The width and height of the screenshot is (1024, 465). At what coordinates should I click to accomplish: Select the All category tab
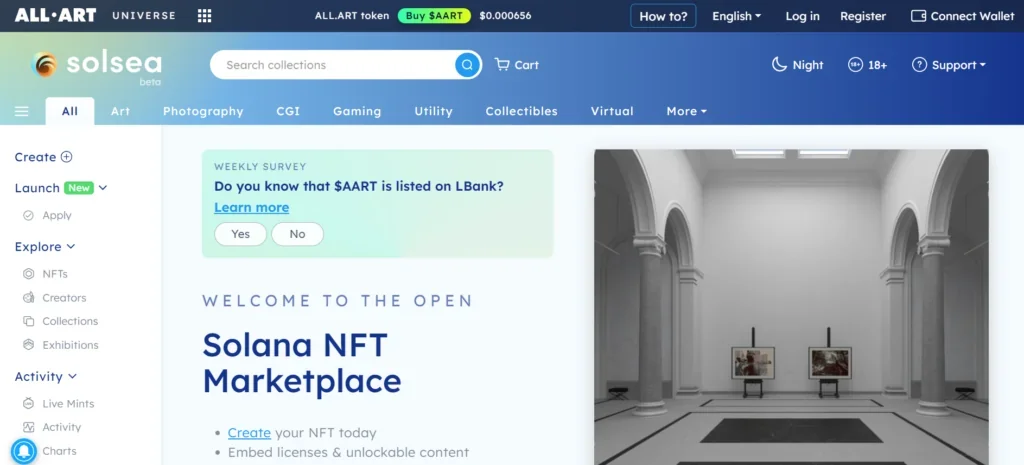point(70,111)
